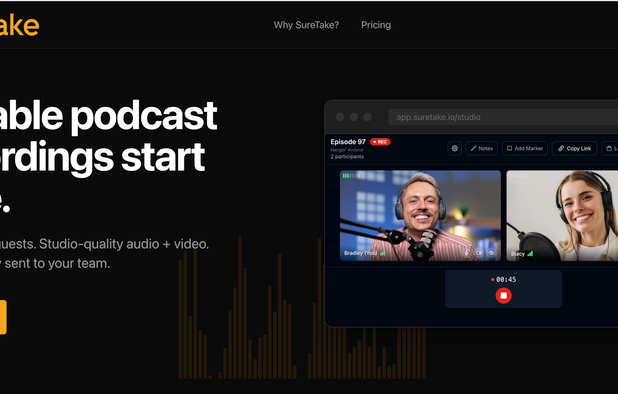618x394 pixels.
Task: Open studio settings gear icon
Action: [454, 149]
